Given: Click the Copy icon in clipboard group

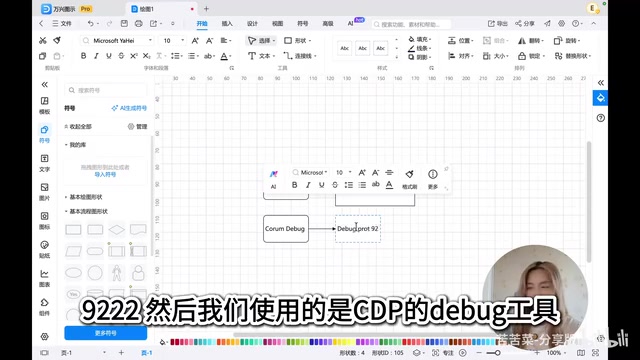Looking at the screenshot, I should point(42,56).
